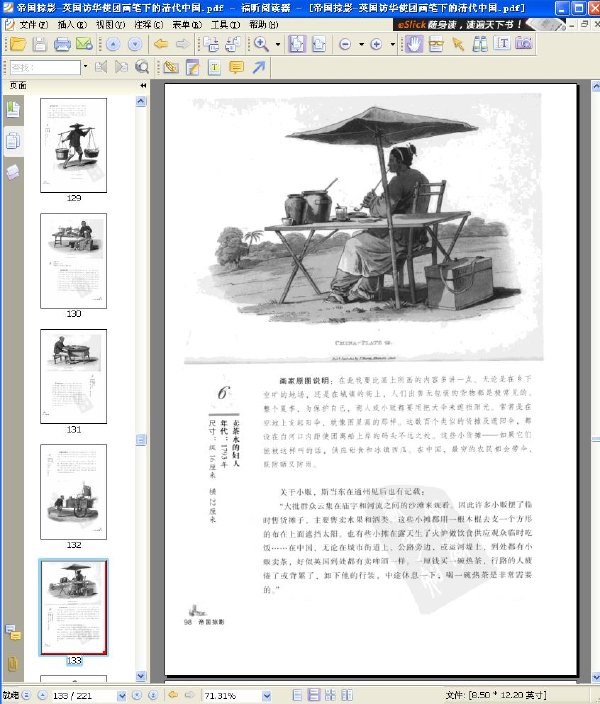This screenshot has height=704, width=600.
Task: Open the 表单 (Forms) menu
Action: point(187,25)
